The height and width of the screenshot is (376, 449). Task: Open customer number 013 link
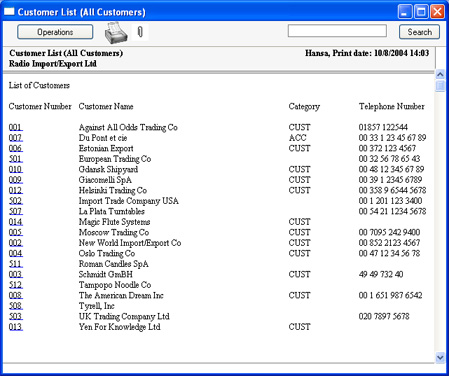tap(16, 327)
